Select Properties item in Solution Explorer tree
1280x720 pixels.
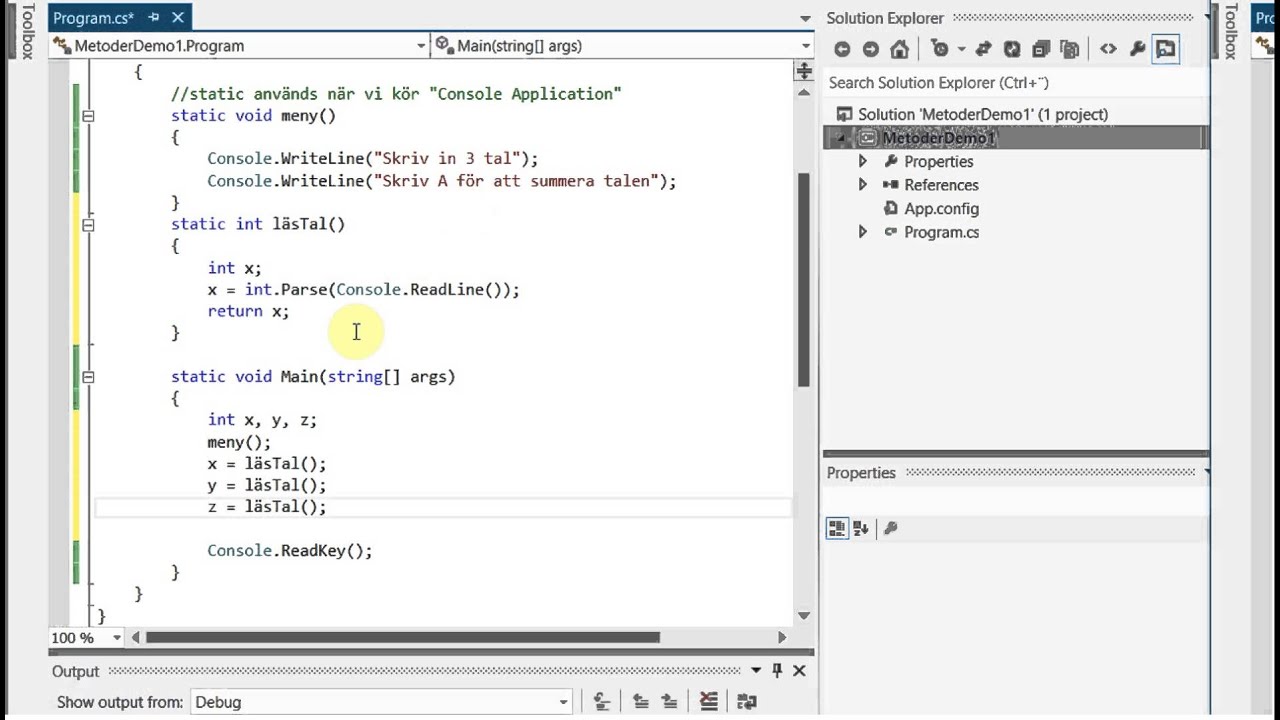[938, 161]
